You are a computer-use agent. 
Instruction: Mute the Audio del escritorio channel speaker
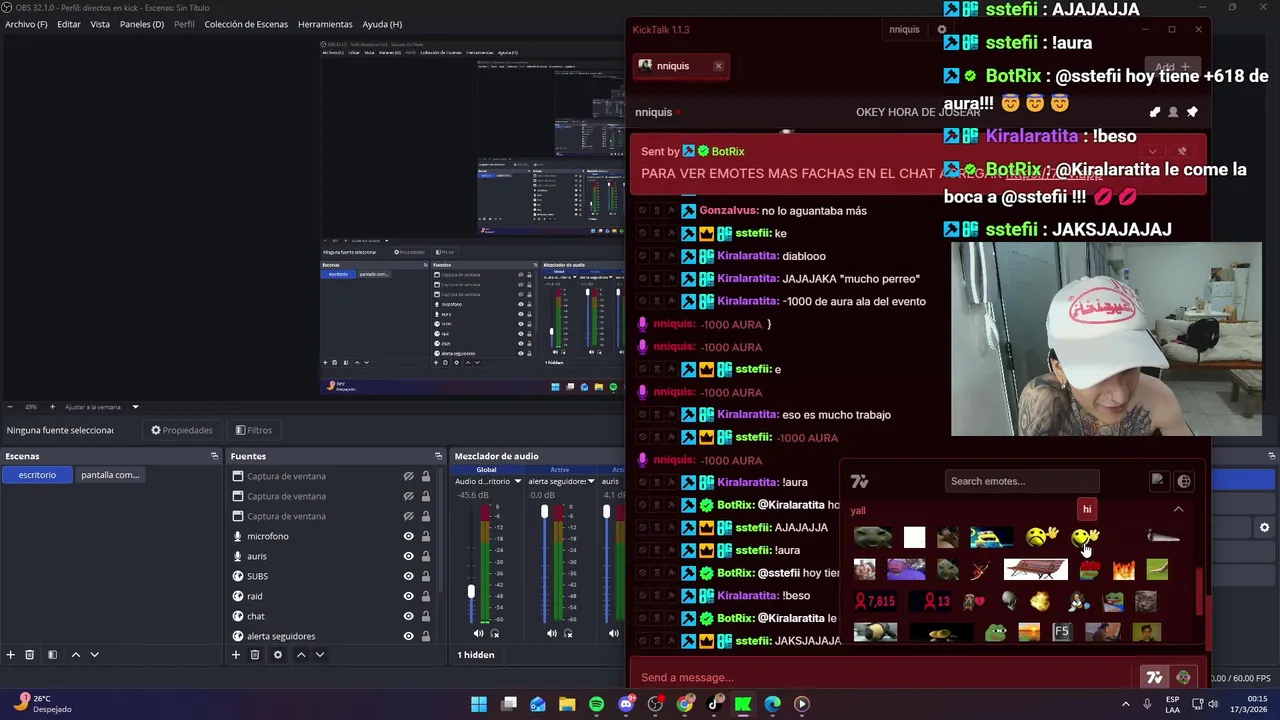coord(478,633)
